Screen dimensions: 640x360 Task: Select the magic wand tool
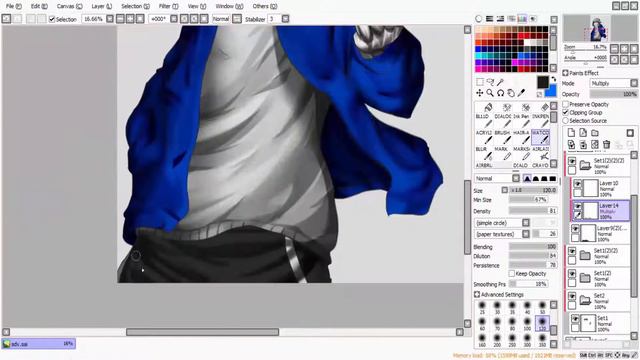click(500, 82)
